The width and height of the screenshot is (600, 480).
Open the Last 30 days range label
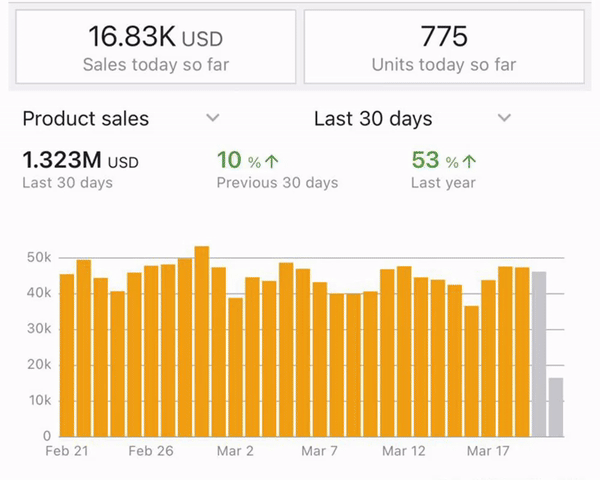[373, 119]
